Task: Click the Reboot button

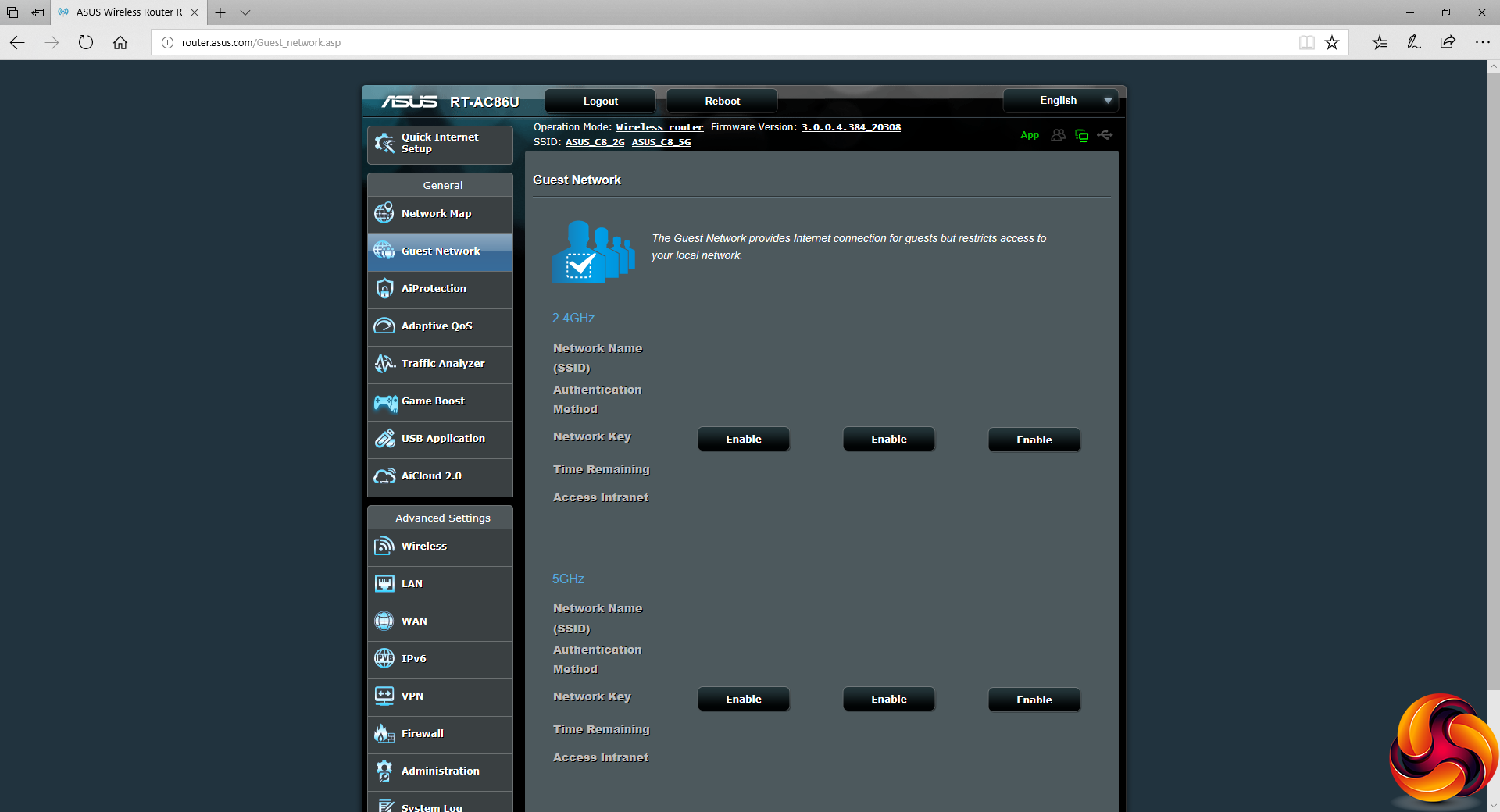Action: pyautogui.click(x=722, y=101)
